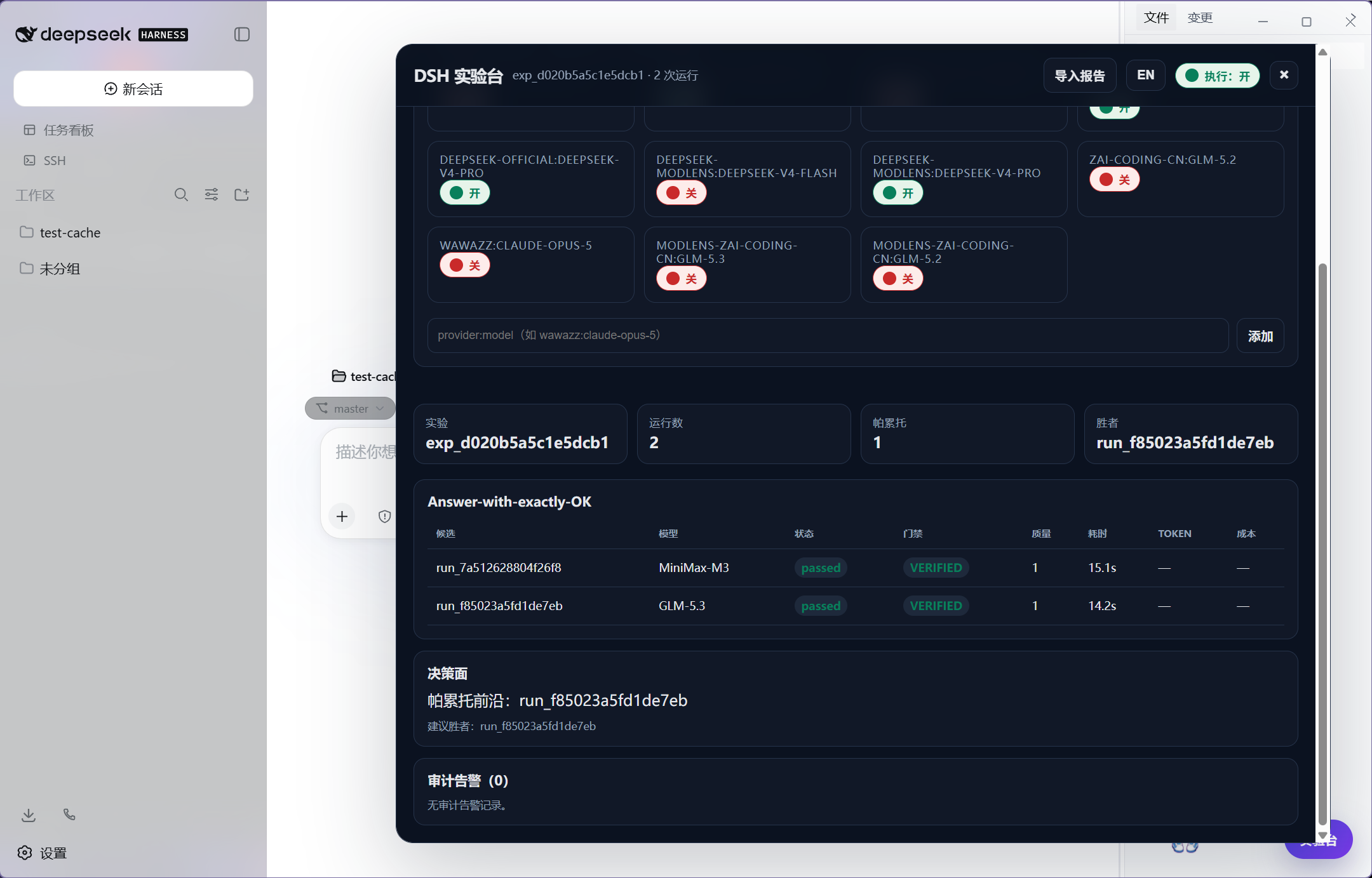This screenshot has height=878, width=1372.
Task: Click the add attachment plus icon
Action: click(x=342, y=516)
